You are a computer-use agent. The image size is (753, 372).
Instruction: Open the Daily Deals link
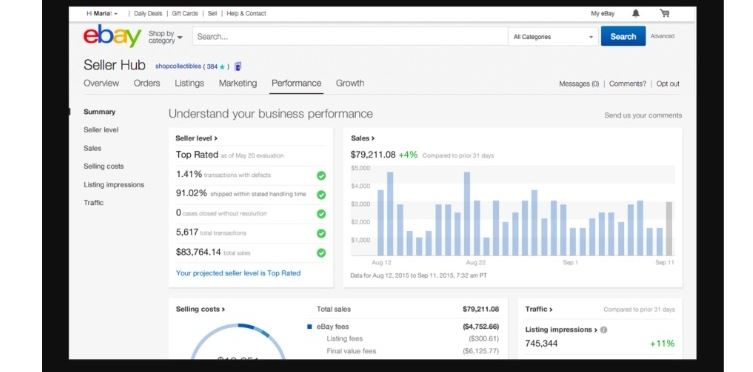(x=148, y=13)
